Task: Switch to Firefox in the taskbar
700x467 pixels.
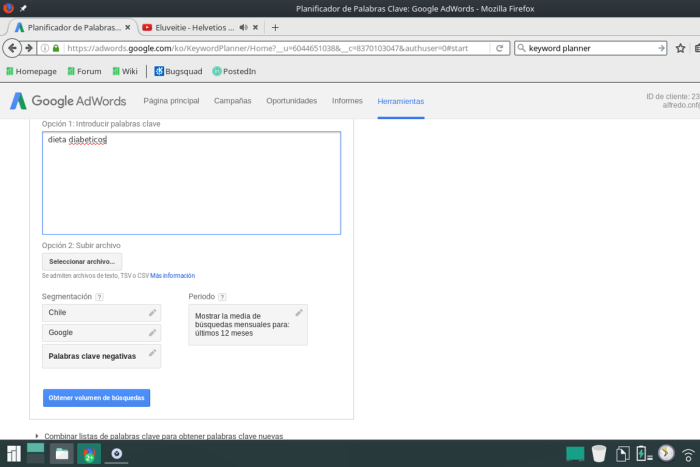Action: [89, 454]
